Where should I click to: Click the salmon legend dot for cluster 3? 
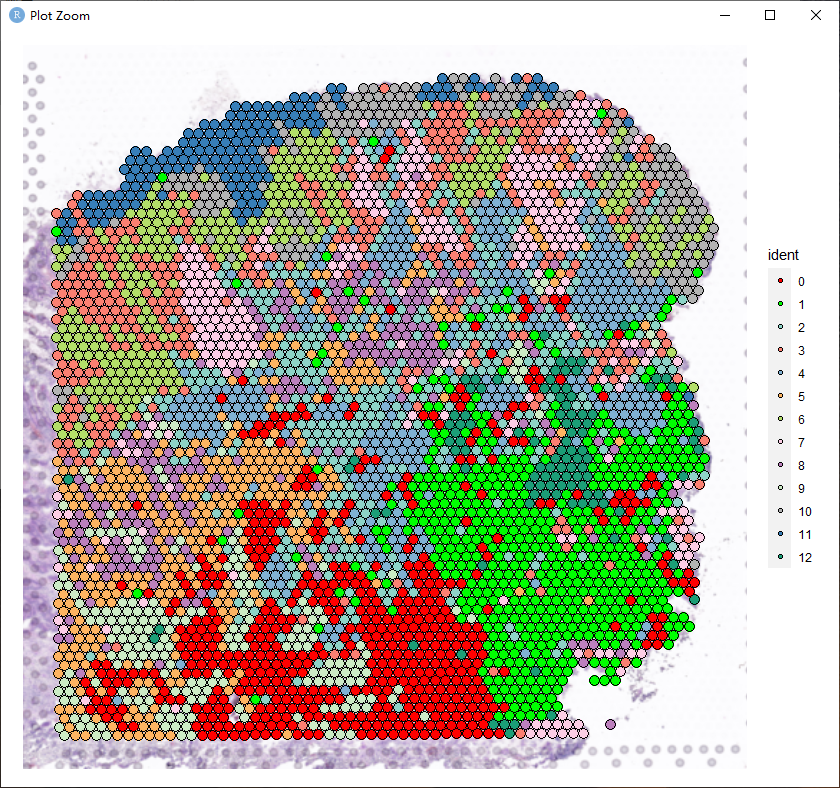[781, 350]
